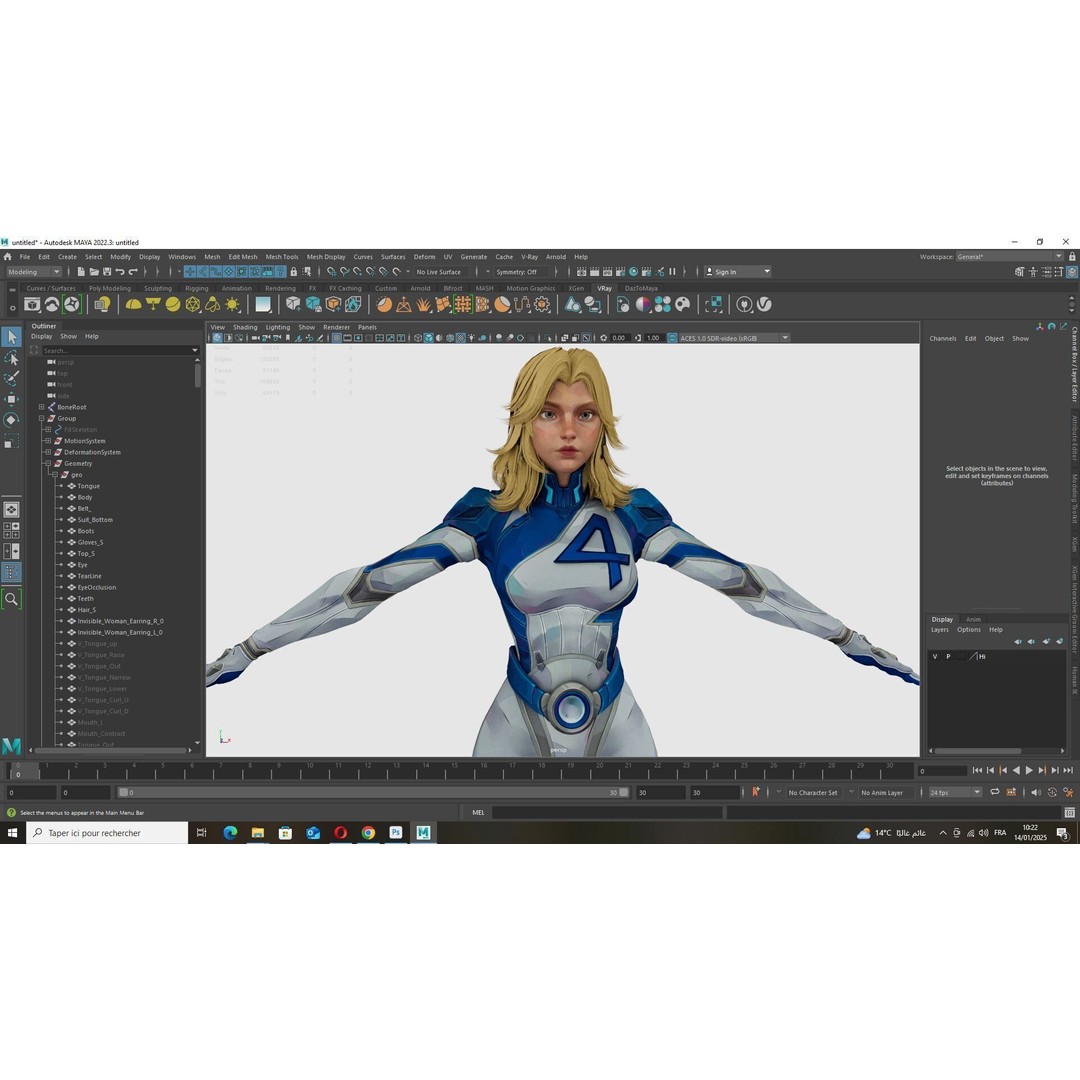Click the Maya home icon in menu bar
Viewport: 1080px width, 1080px height.
[x=8, y=257]
